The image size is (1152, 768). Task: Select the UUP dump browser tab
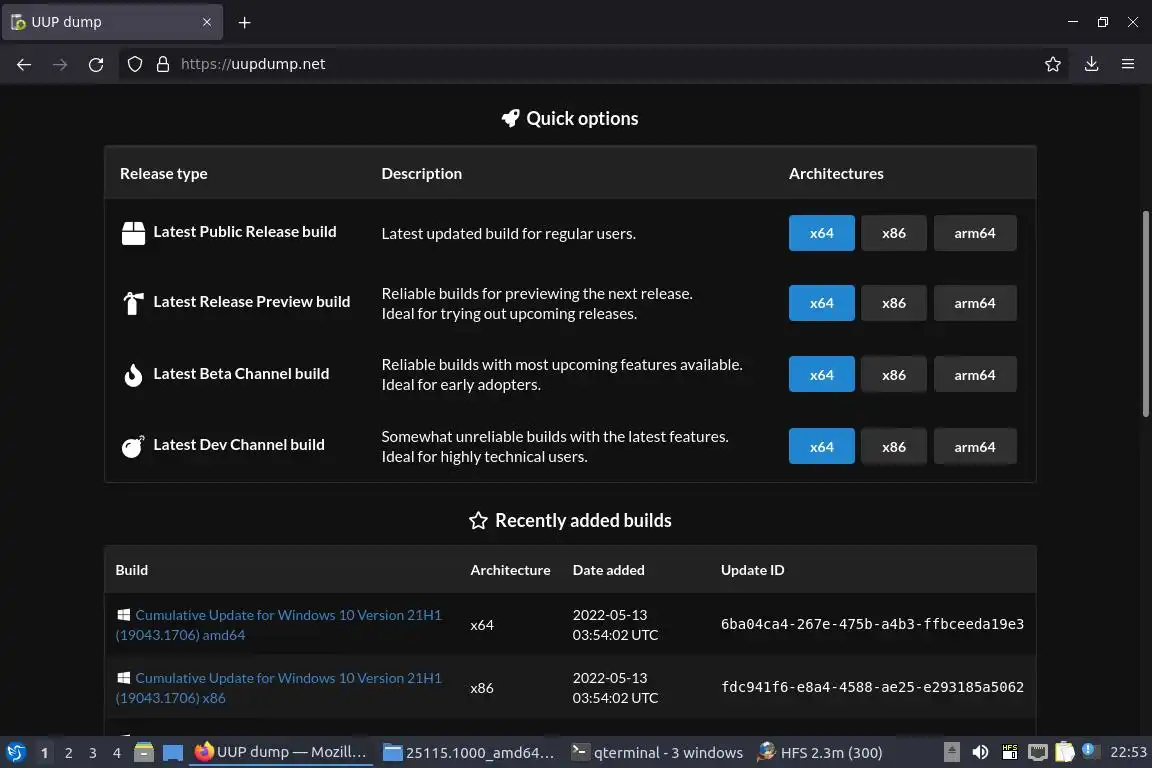coord(112,22)
